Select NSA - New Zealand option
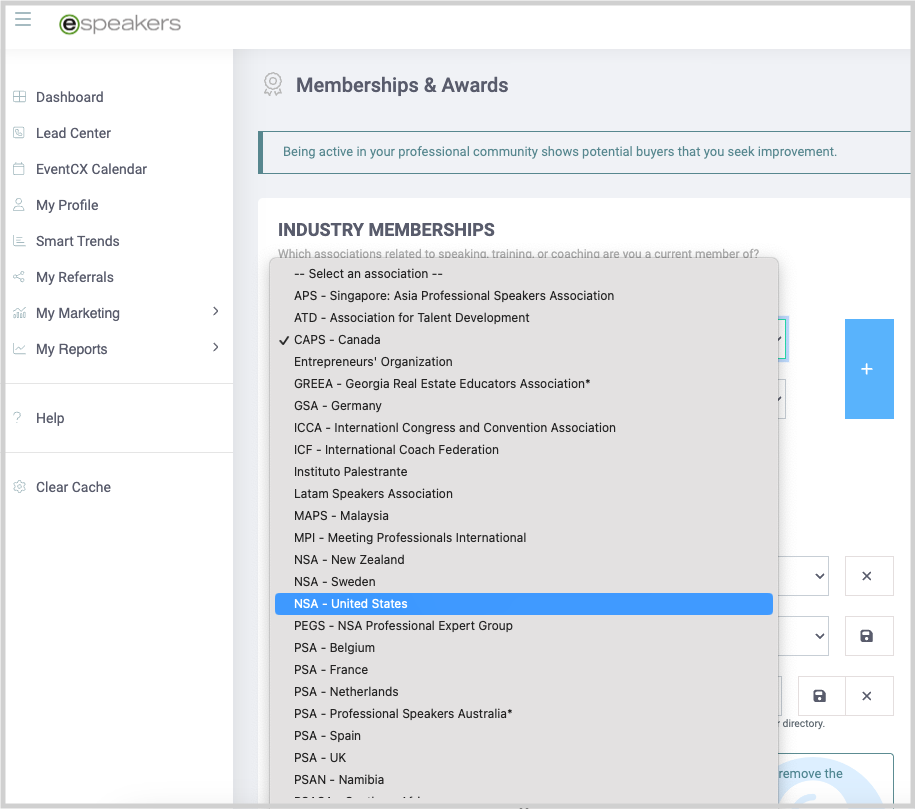 pyautogui.click(x=523, y=560)
